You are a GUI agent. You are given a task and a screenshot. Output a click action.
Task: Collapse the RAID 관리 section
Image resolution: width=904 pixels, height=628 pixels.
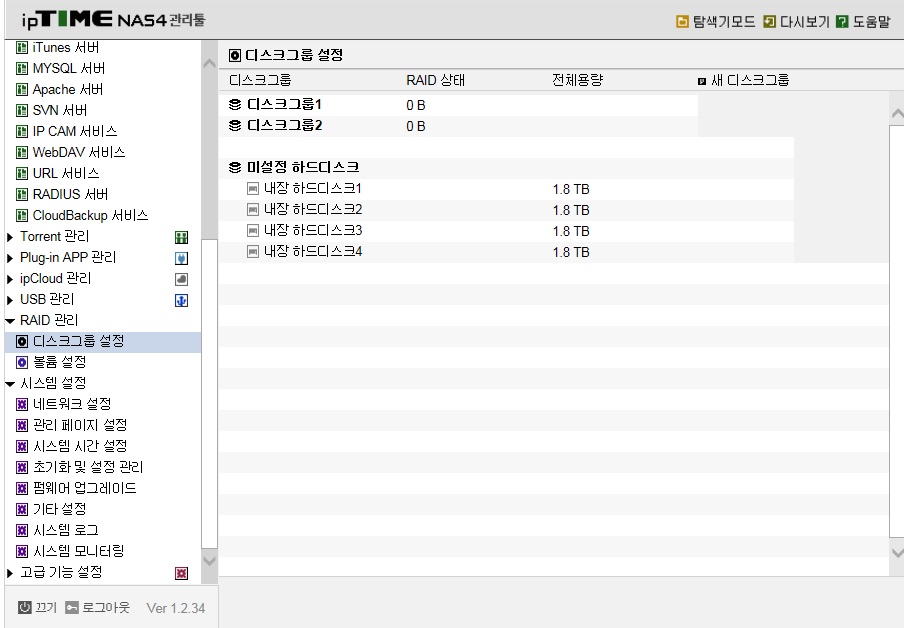pyautogui.click(x=10, y=321)
